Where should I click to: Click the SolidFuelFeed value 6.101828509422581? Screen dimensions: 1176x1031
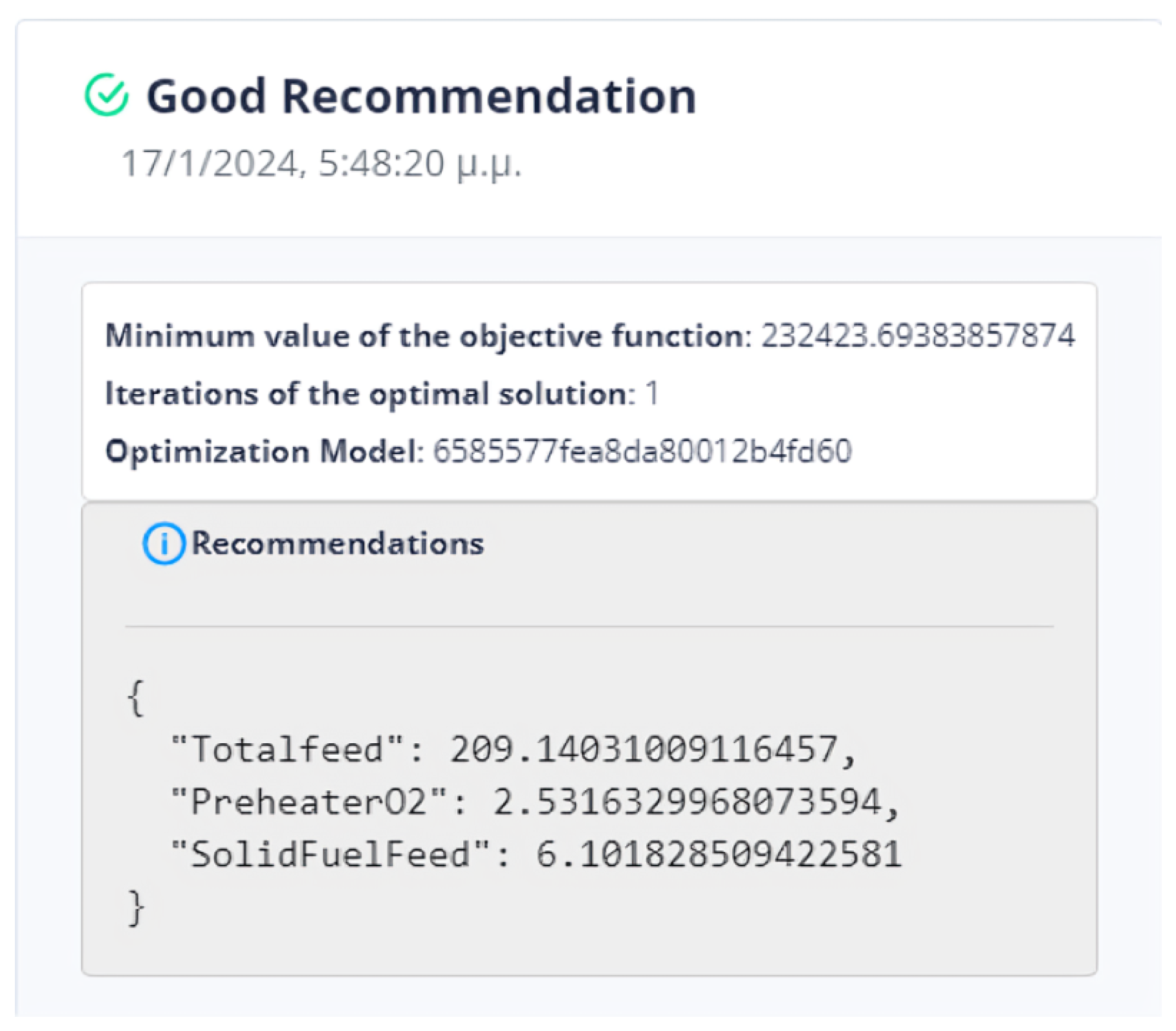point(719,854)
